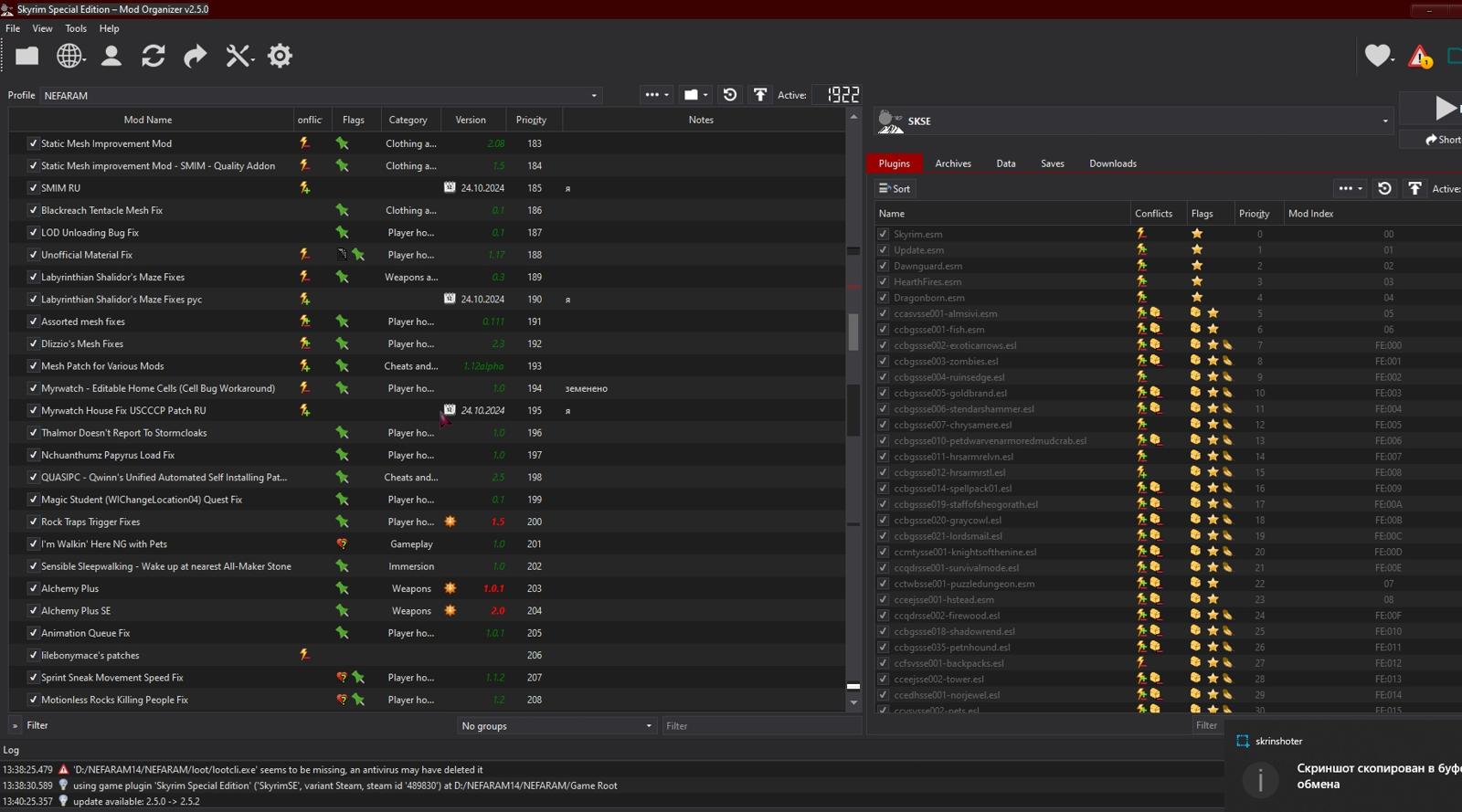Expand the Filter panel arrow
Viewport: 1462px width, 812px height.
15,725
